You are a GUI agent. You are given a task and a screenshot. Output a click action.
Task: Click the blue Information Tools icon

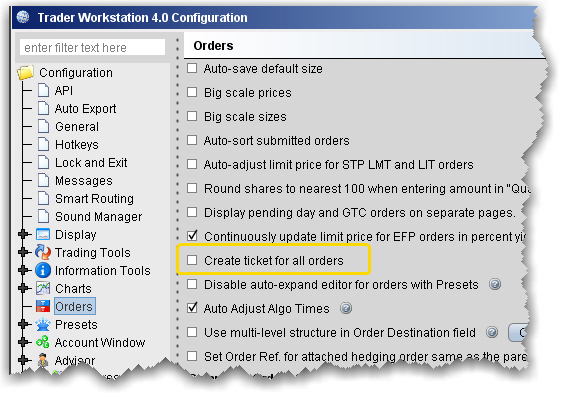tap(43, 270)
